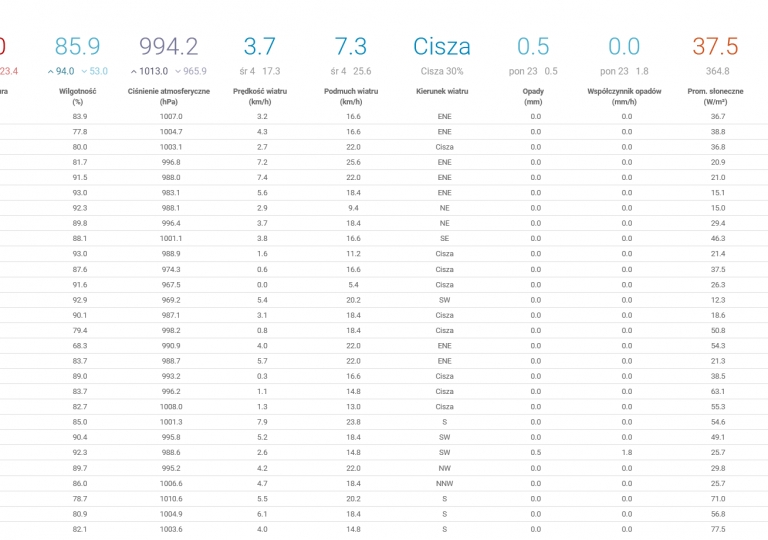Click the 'Cisza 30%' wind direction subtext
The height and width of the screenshot is (540, 768).
point(442,71)
